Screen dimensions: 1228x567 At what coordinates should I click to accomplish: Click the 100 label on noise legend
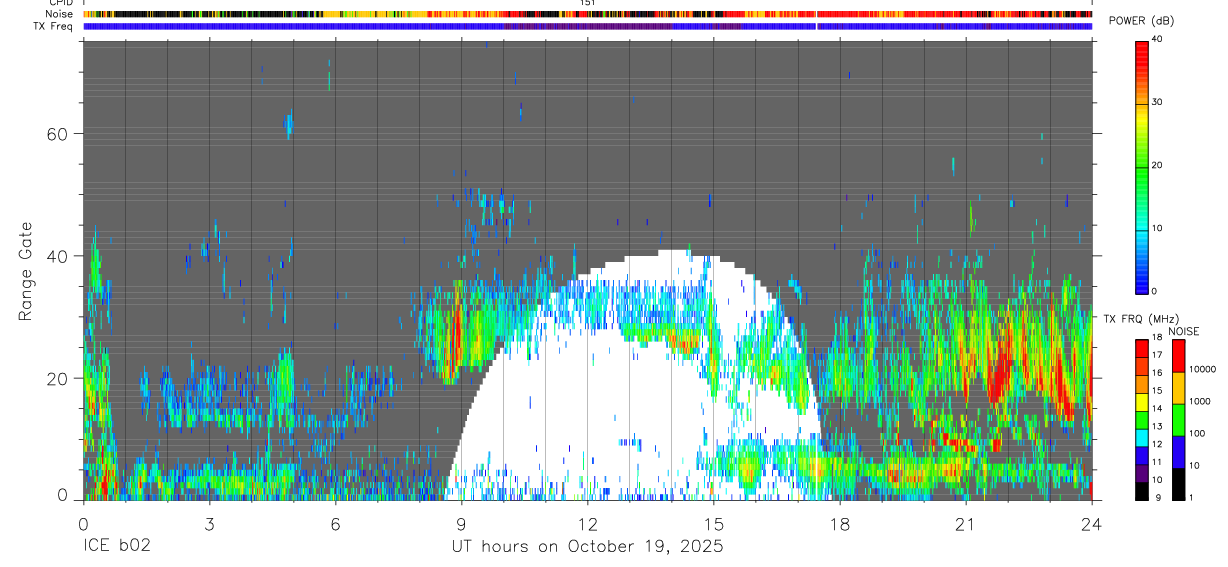[x=1196, y=433]
